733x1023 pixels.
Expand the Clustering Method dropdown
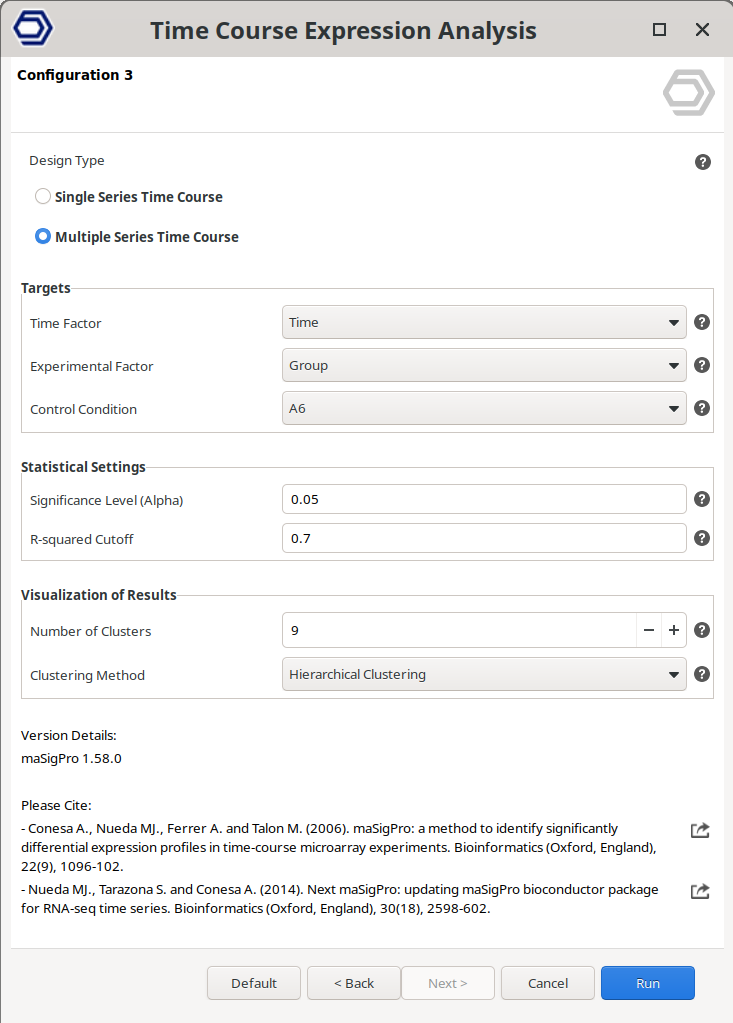(484, 674)
